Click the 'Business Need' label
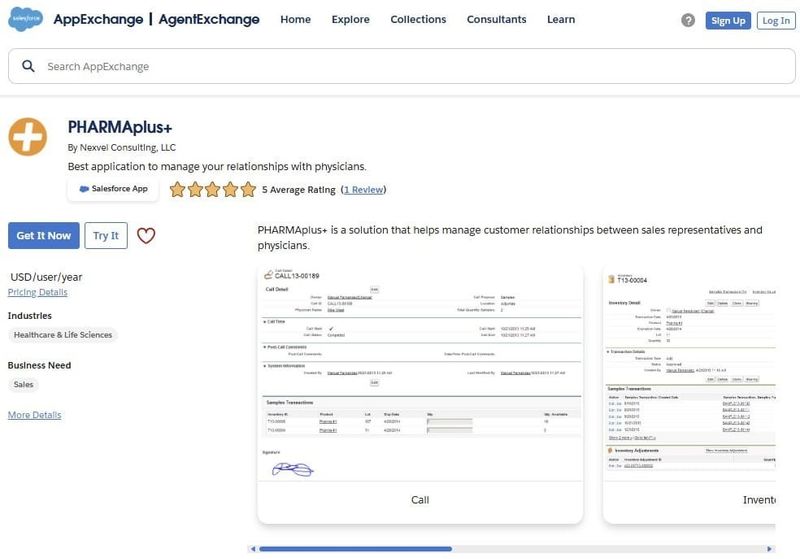 [39, 365]
